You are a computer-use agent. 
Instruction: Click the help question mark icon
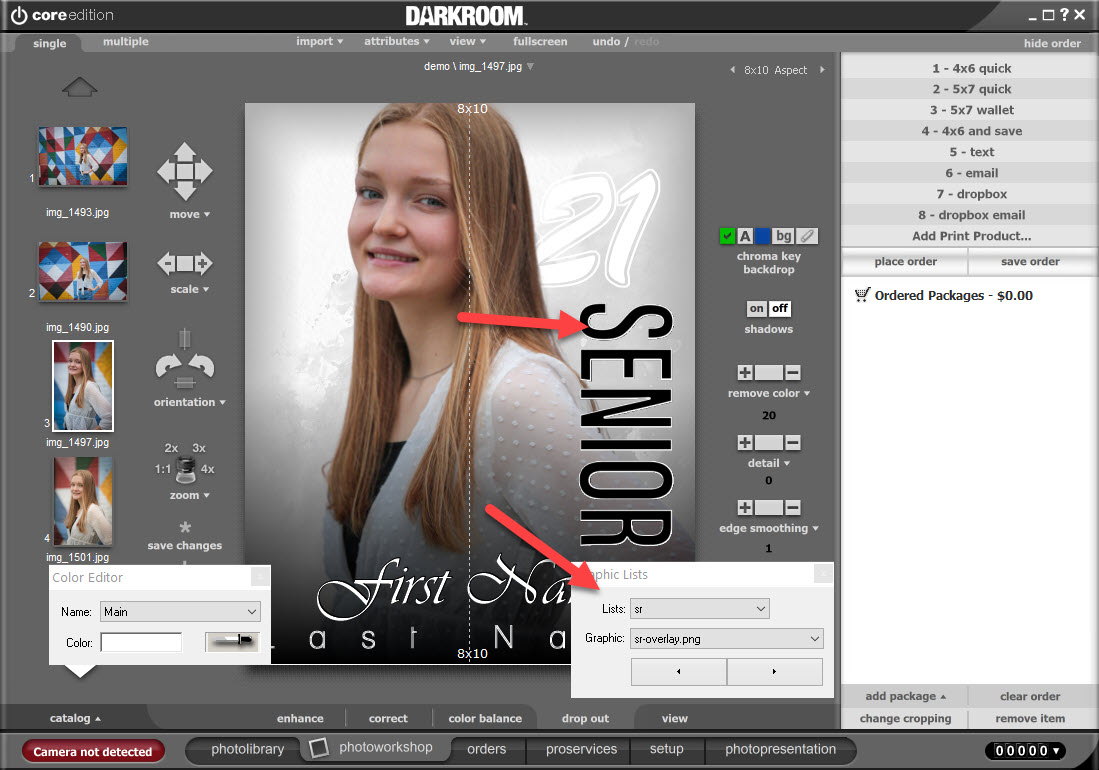(x=1064, y=15)
